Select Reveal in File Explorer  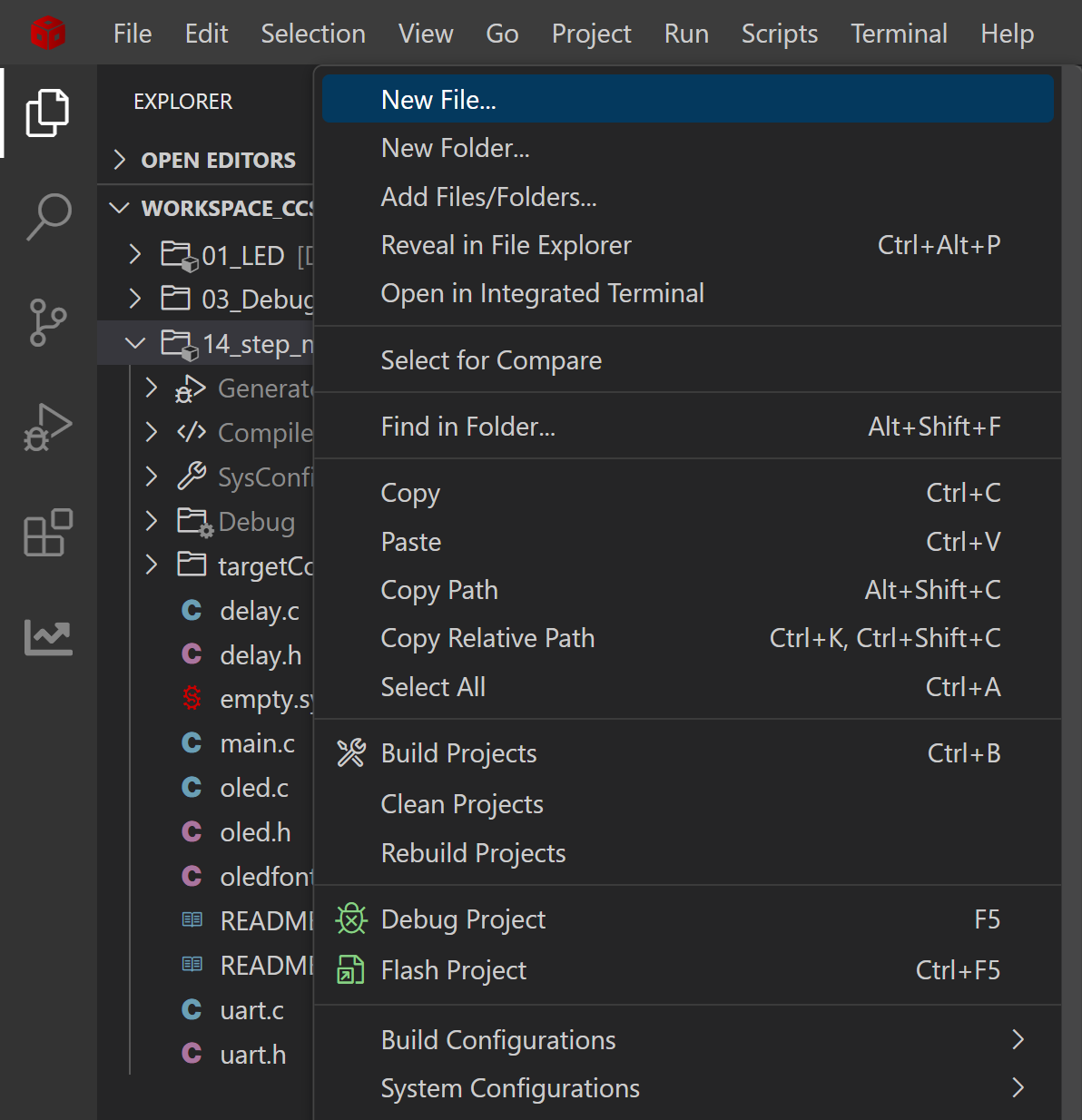pos(688,245)
